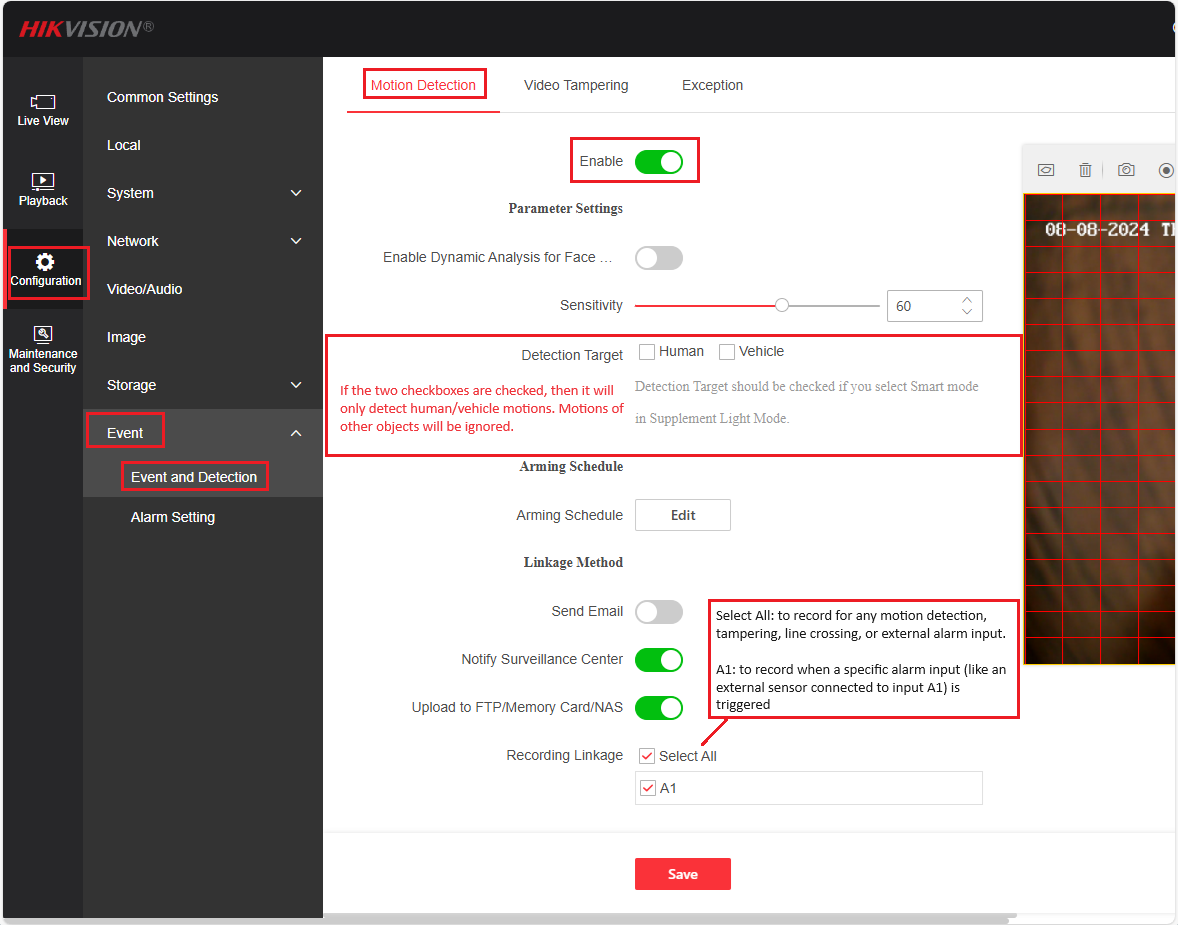
Task: Click Edit for Arming Schedule
Action: point(683,515)
